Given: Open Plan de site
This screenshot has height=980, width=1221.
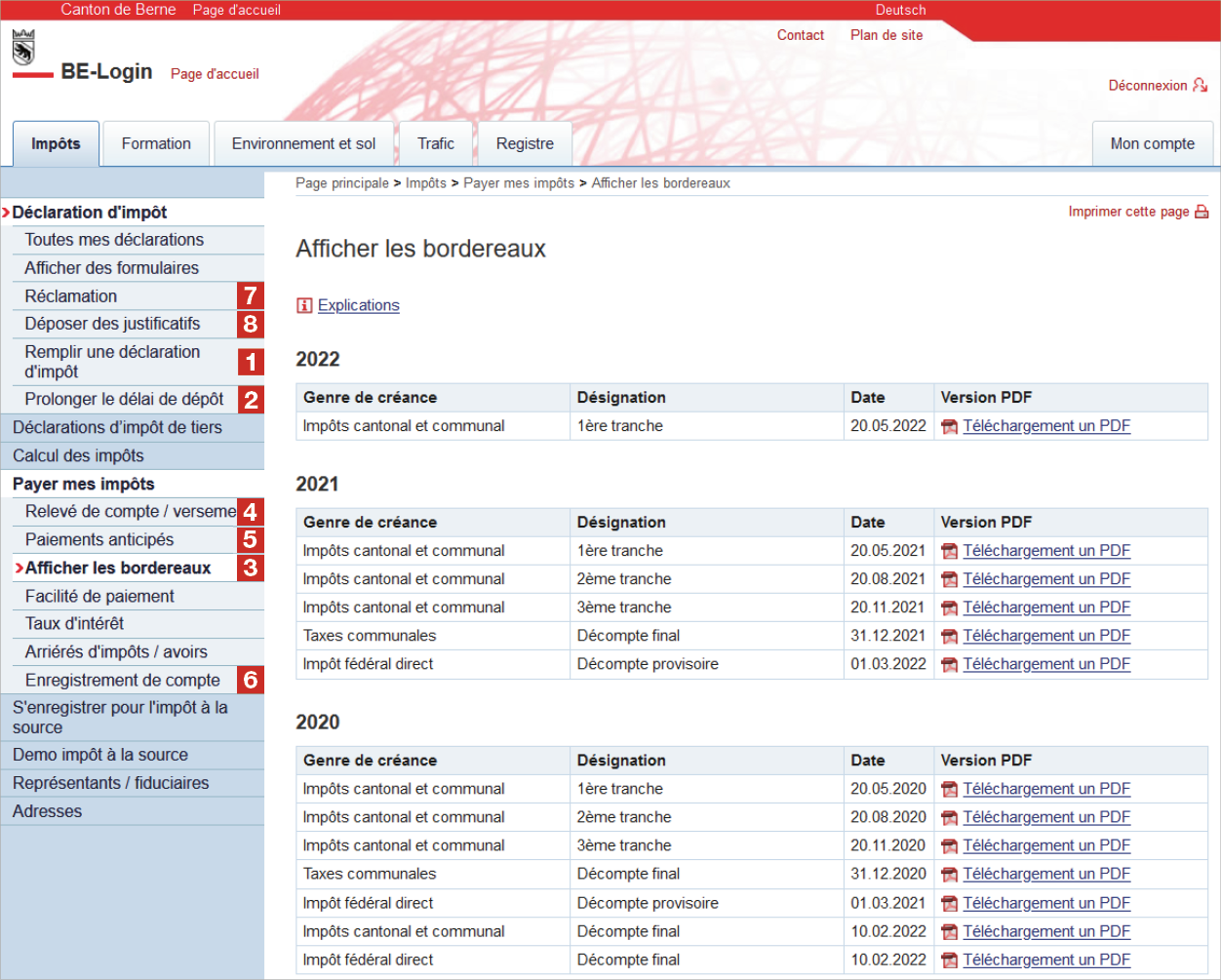Looking at the screenshot, I should click(x=886, y=35).
